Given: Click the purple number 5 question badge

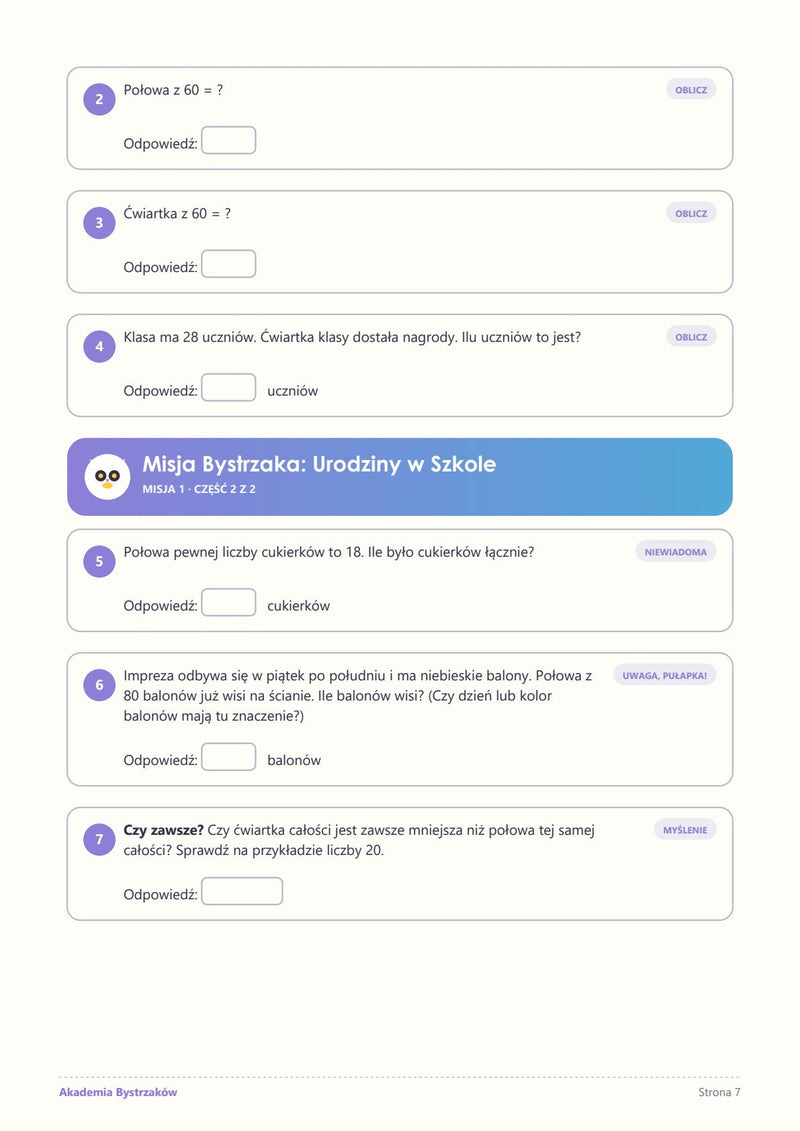Looking at the screenshot, I should click(100, 561).
